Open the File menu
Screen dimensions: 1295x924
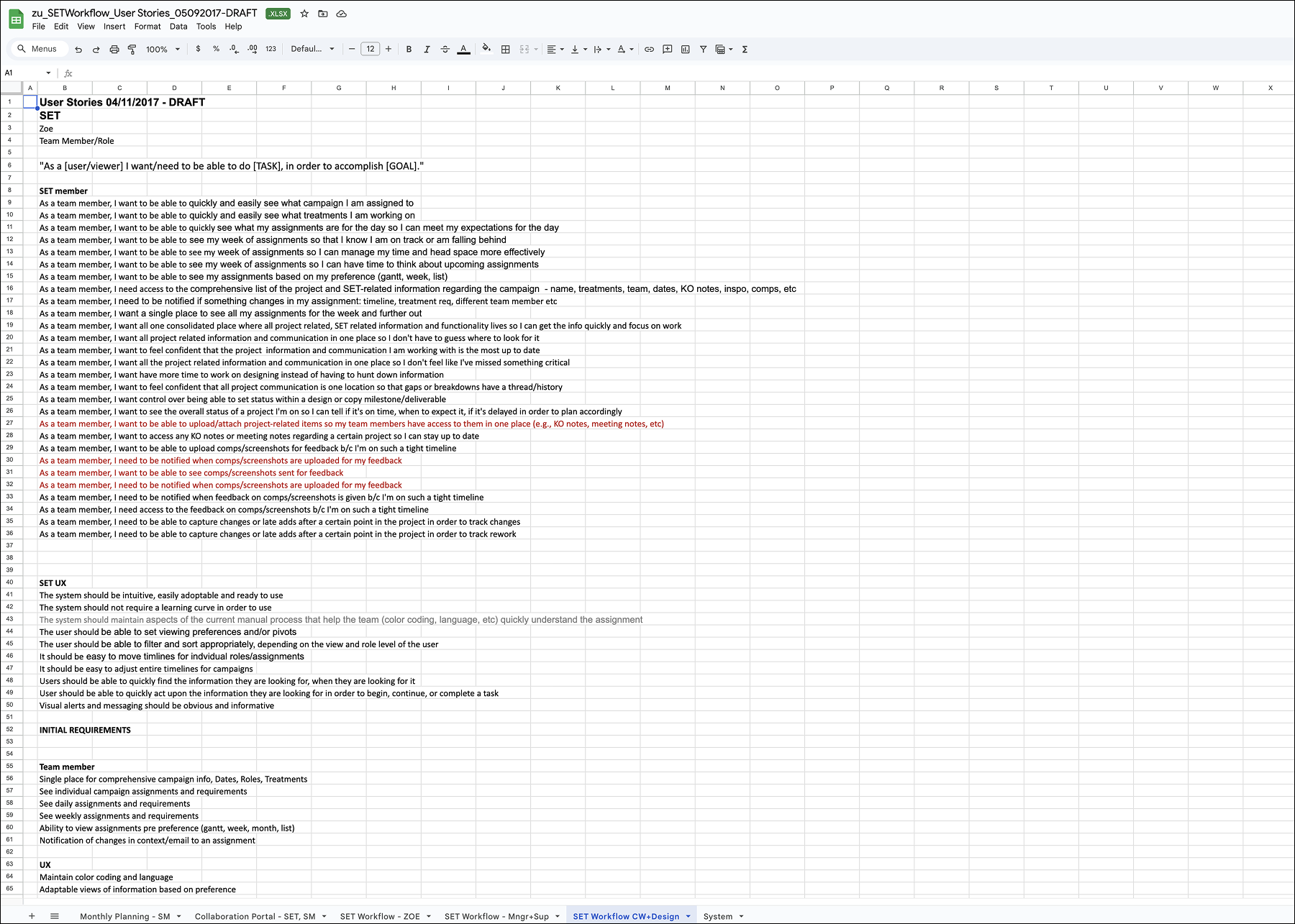tap(39, 27)
